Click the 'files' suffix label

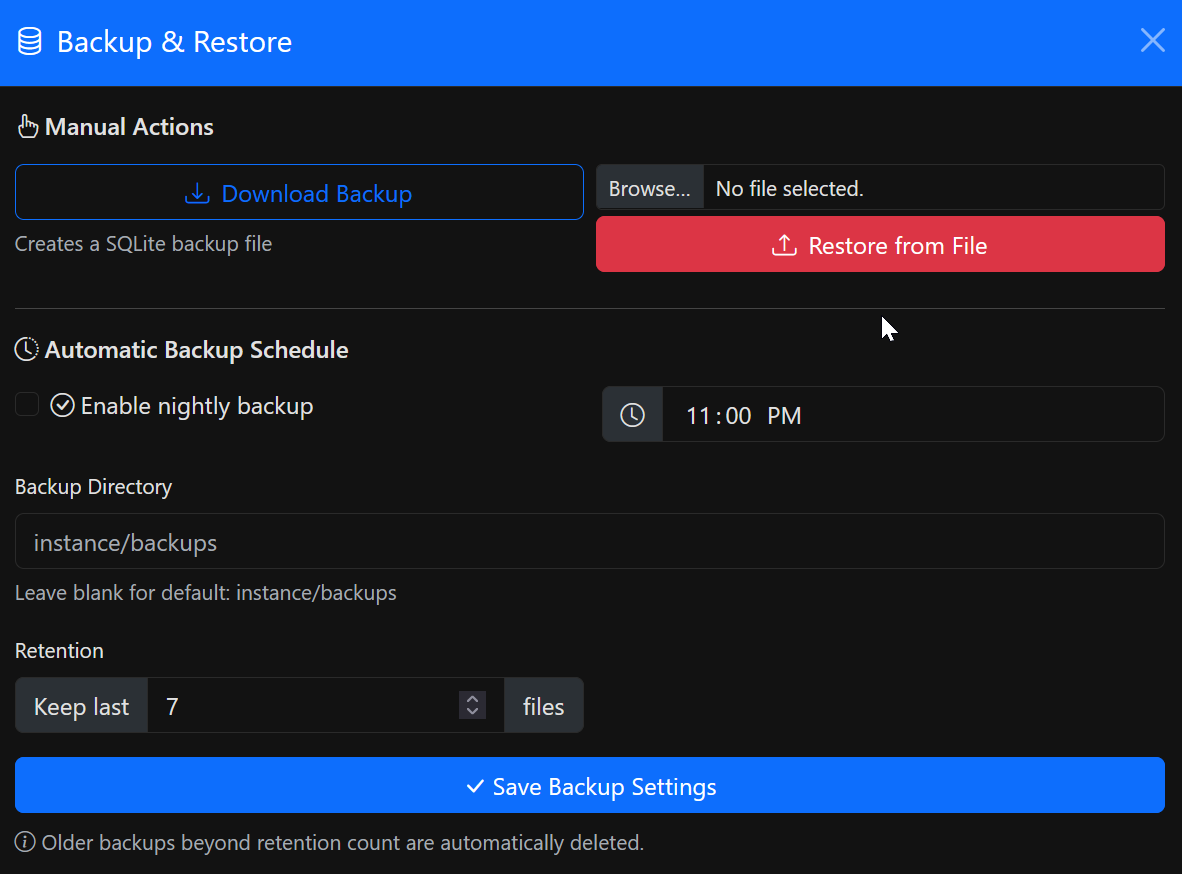tap(544, 706)
